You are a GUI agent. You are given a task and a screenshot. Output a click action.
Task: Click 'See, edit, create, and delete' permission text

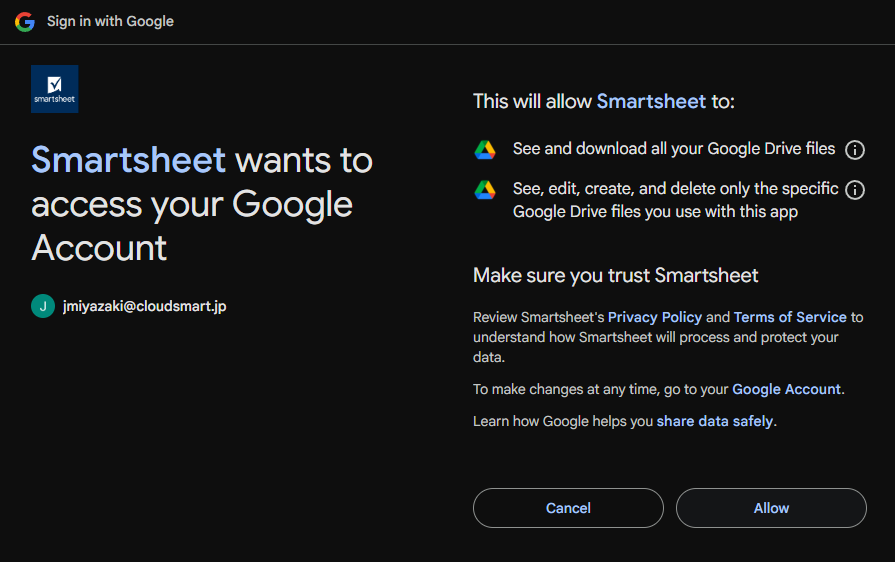(675, 200)
